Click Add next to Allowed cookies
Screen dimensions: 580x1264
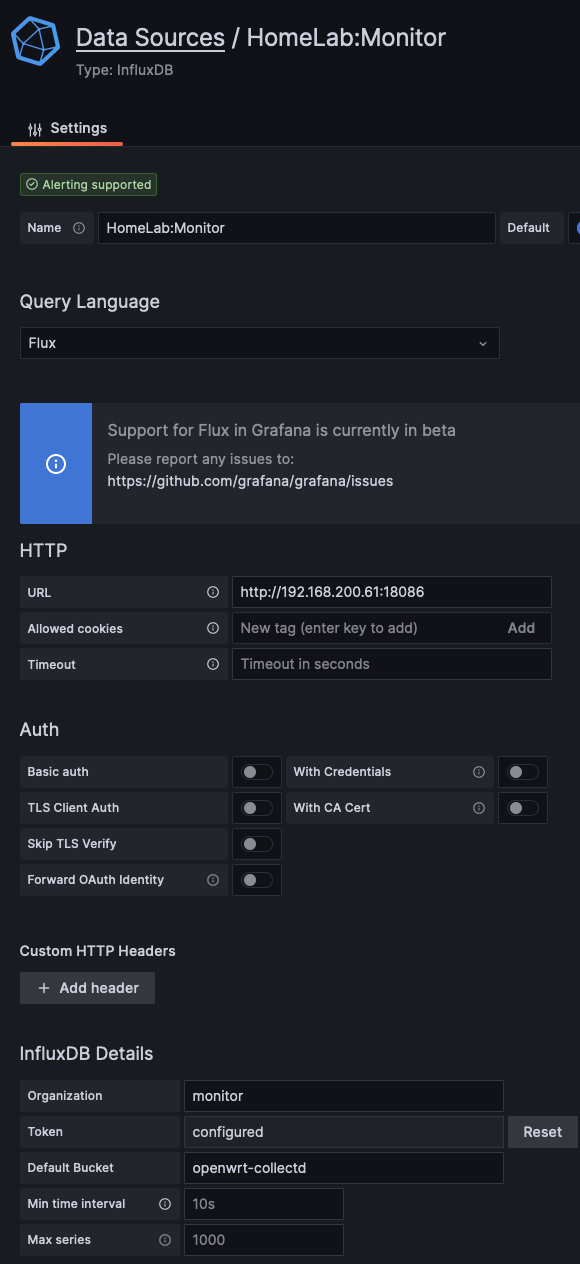point(521,628)
